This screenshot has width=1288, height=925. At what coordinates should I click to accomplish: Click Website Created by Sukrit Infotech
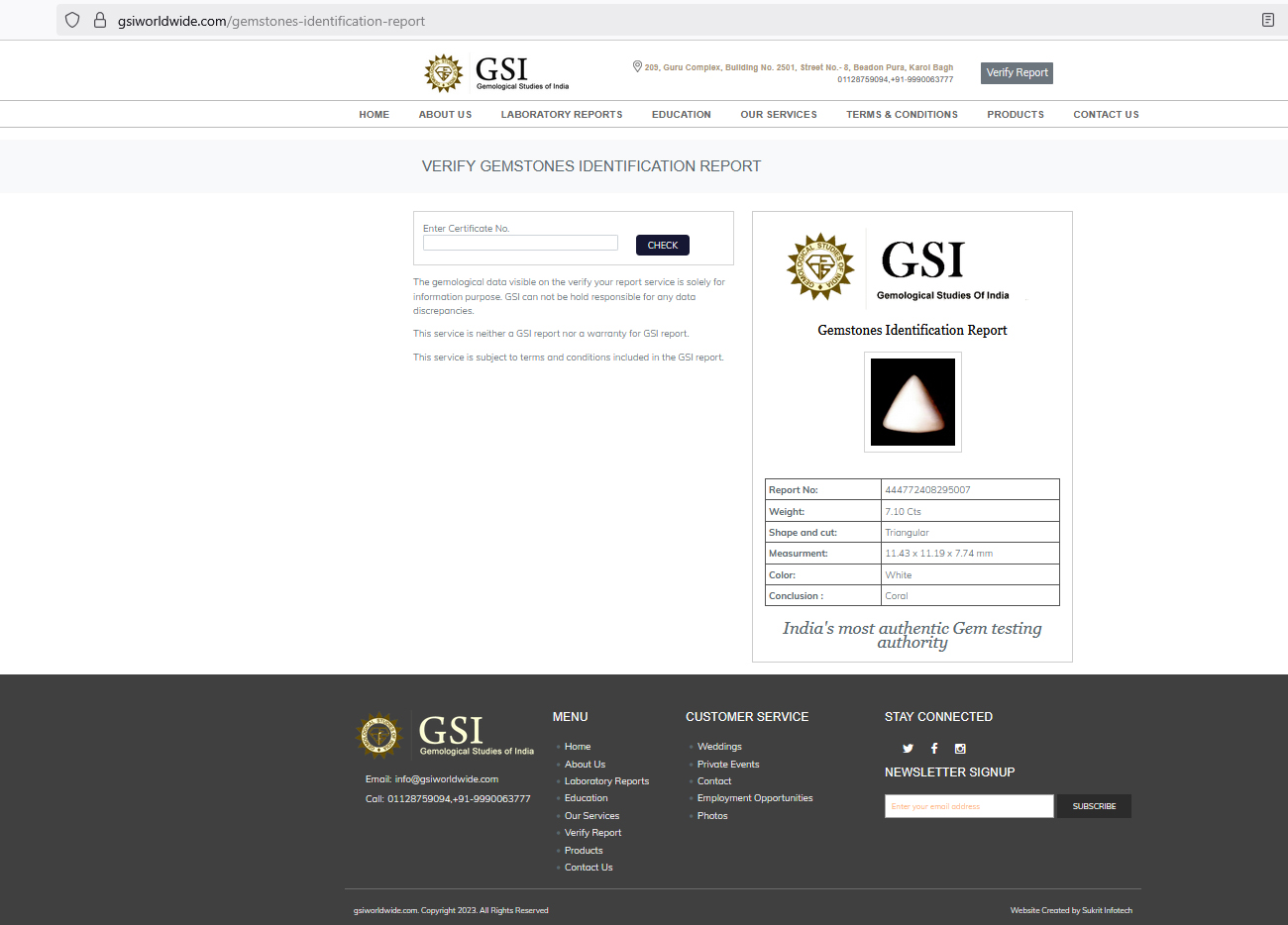(x=1071, y=910)
